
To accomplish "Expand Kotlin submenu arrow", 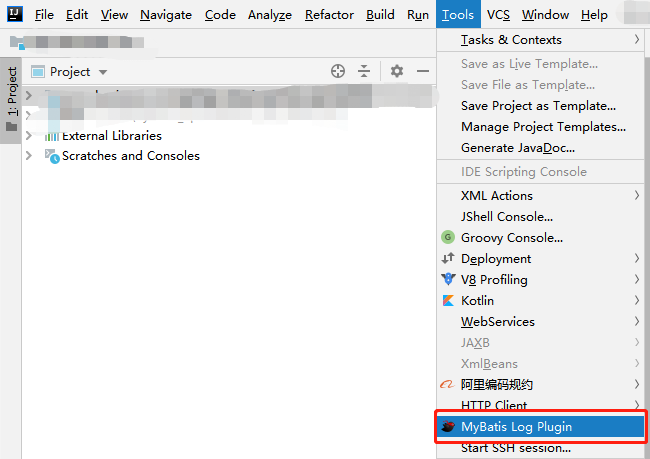I will [x=636, y=300].
